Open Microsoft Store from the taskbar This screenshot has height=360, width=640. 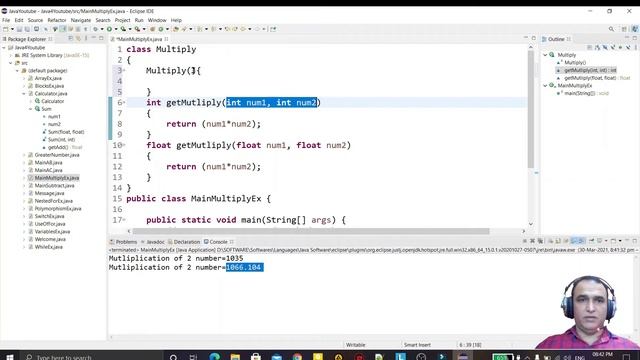click(x=256, y=357)
